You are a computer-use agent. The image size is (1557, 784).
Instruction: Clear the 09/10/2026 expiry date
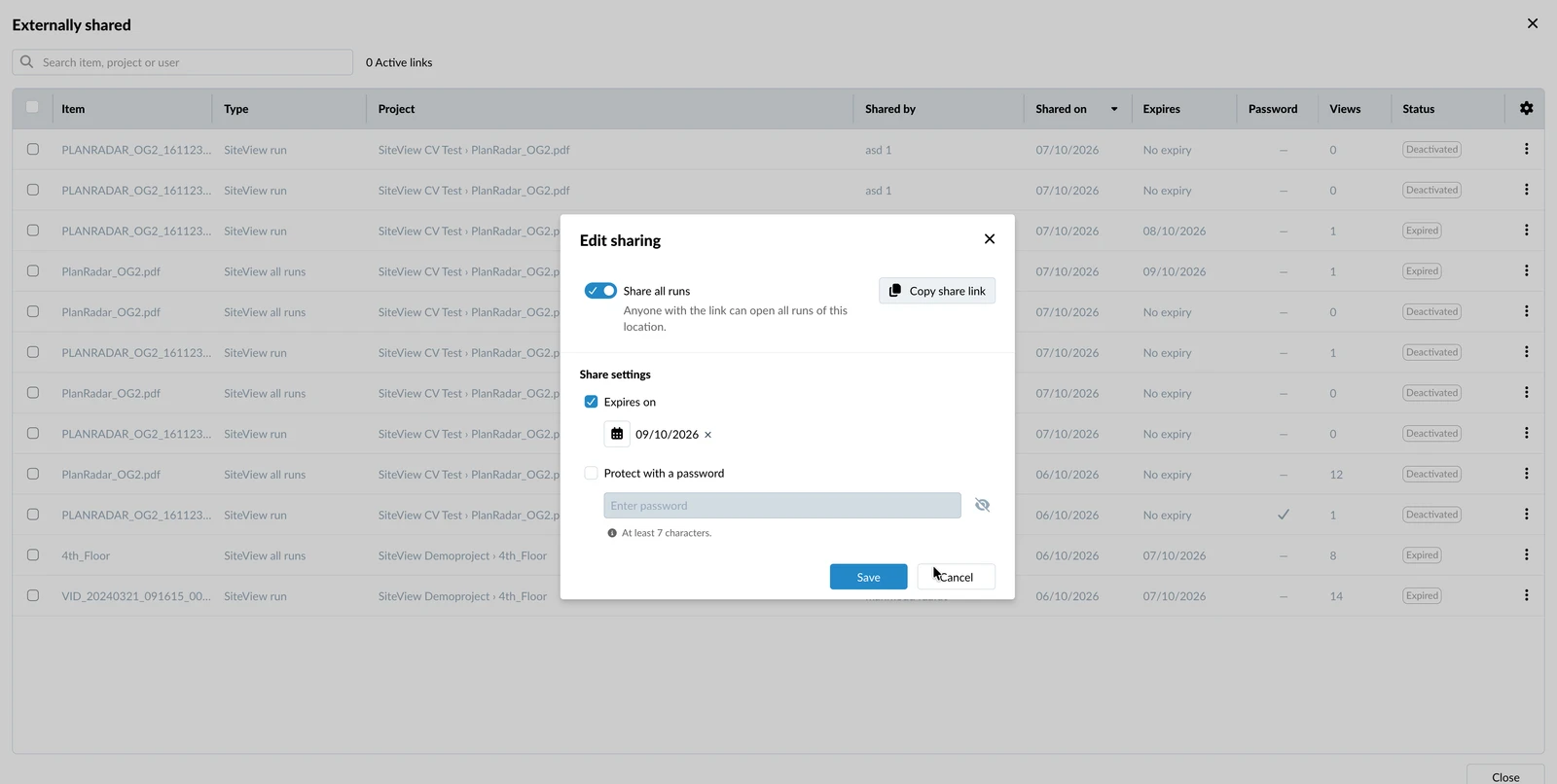pyautogui.click(x=707, y=435)
